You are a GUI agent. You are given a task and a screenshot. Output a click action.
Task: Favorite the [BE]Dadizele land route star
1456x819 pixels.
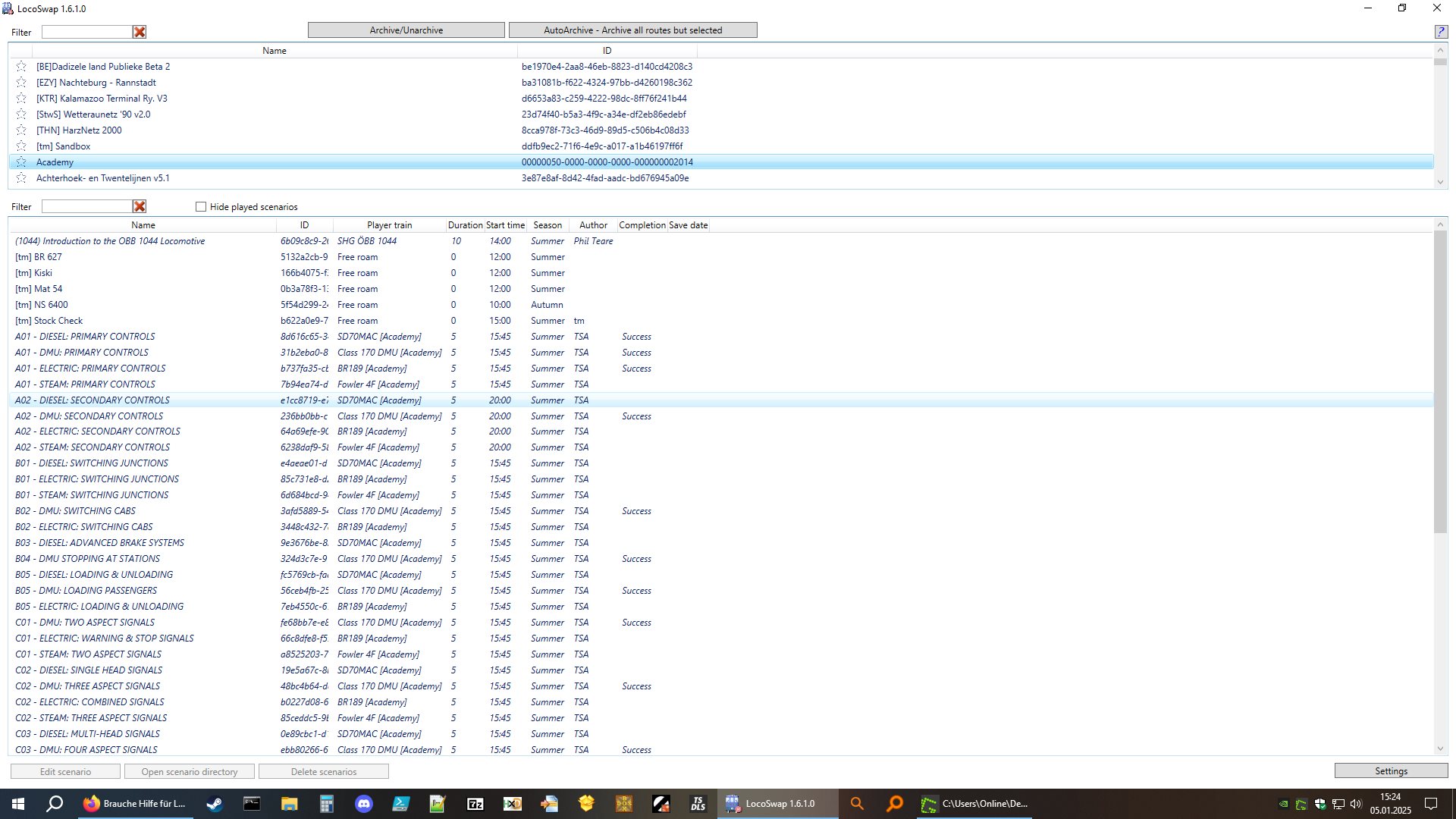point(21,67)
